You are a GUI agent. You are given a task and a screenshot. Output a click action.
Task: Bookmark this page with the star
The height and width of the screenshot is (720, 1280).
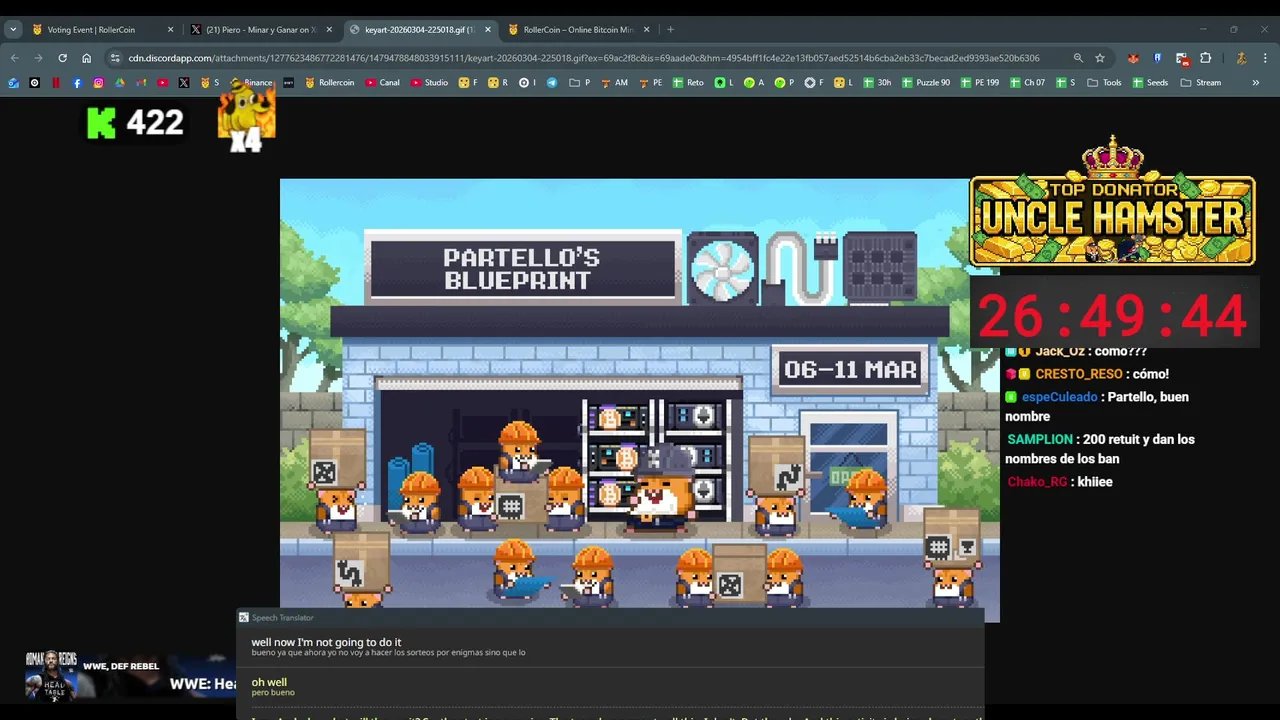1100,58
